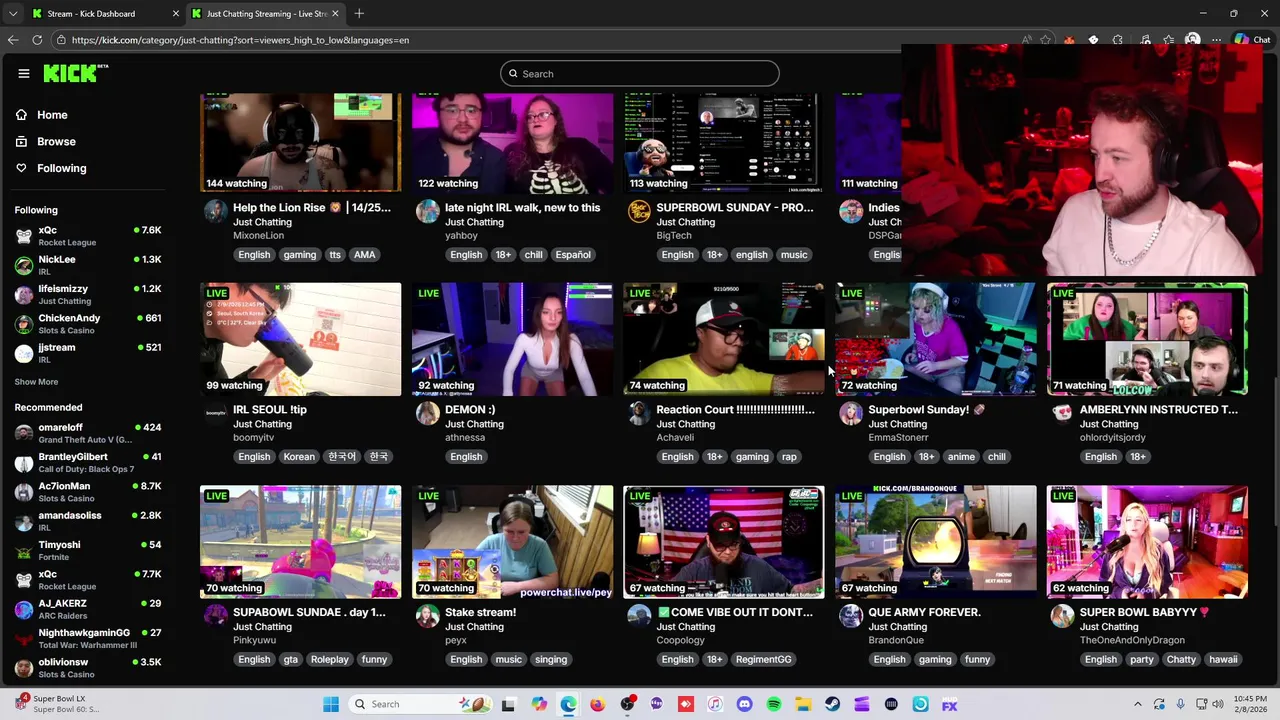Click ohlordyitsjordy channel avatar
This screenshot has height=720, width=1280.
tap(1063, 413)
